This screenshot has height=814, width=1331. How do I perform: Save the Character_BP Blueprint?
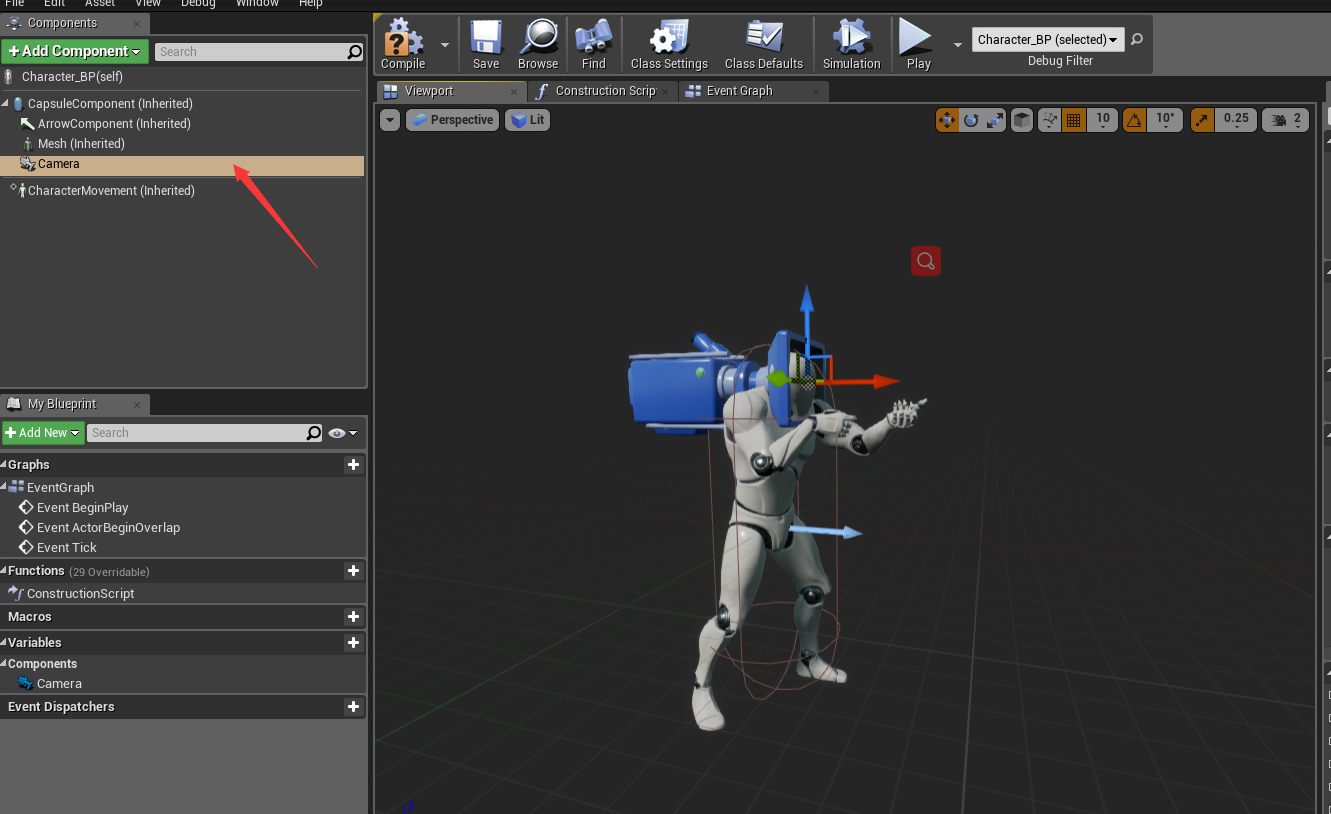[486, 40]
